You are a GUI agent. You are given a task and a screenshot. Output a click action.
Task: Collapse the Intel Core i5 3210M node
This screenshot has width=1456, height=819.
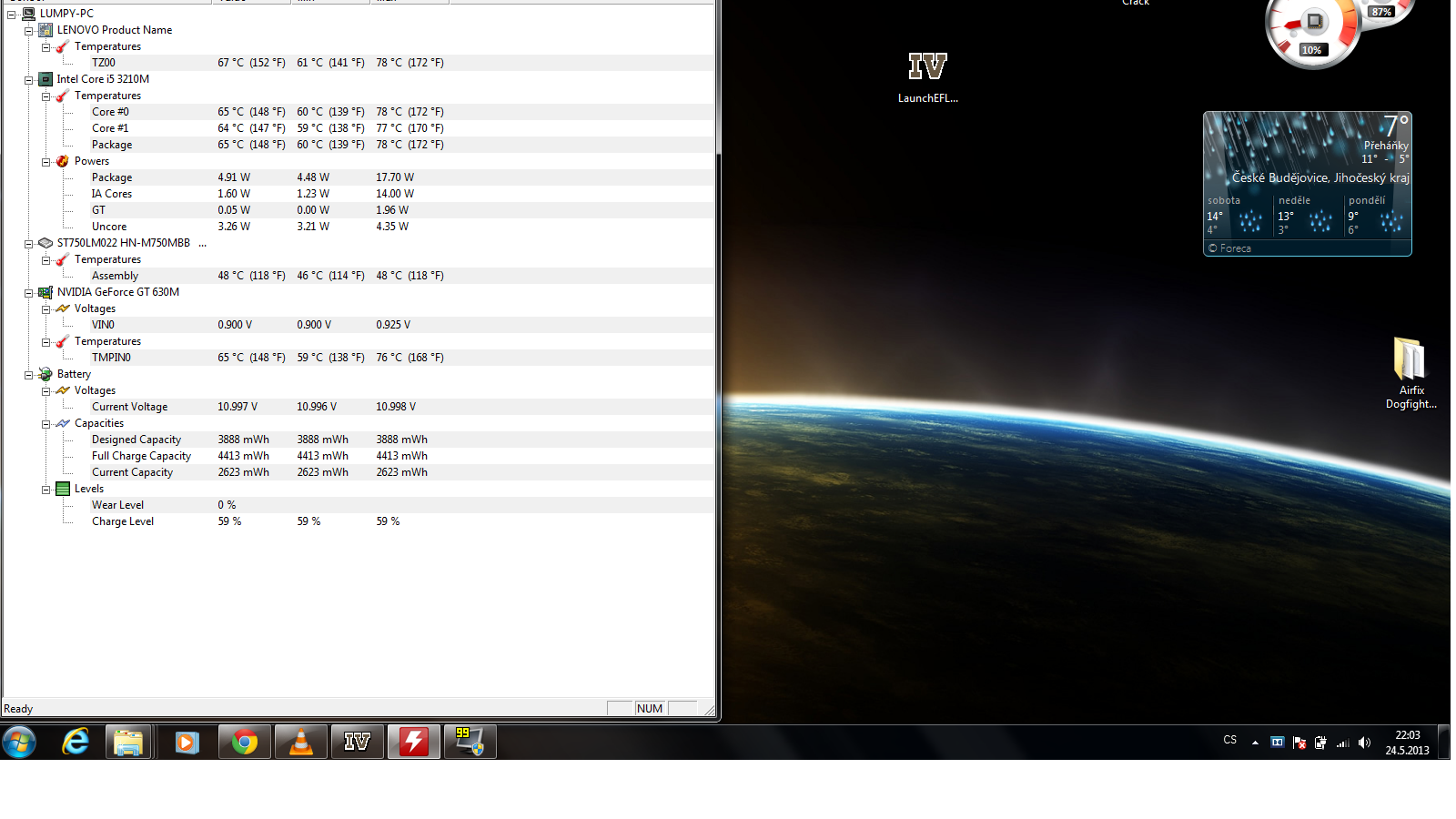(x=28, y=80)
